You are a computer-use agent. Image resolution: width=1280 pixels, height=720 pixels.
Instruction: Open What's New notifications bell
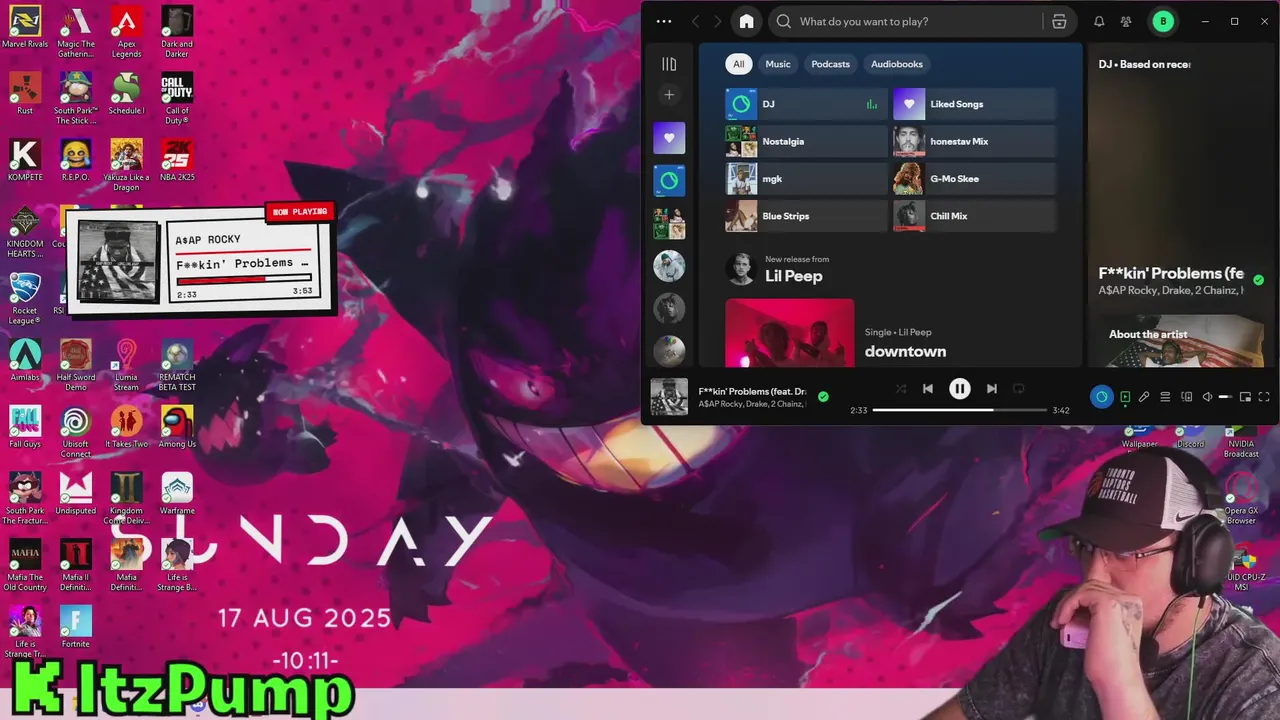coord(1099,21)
